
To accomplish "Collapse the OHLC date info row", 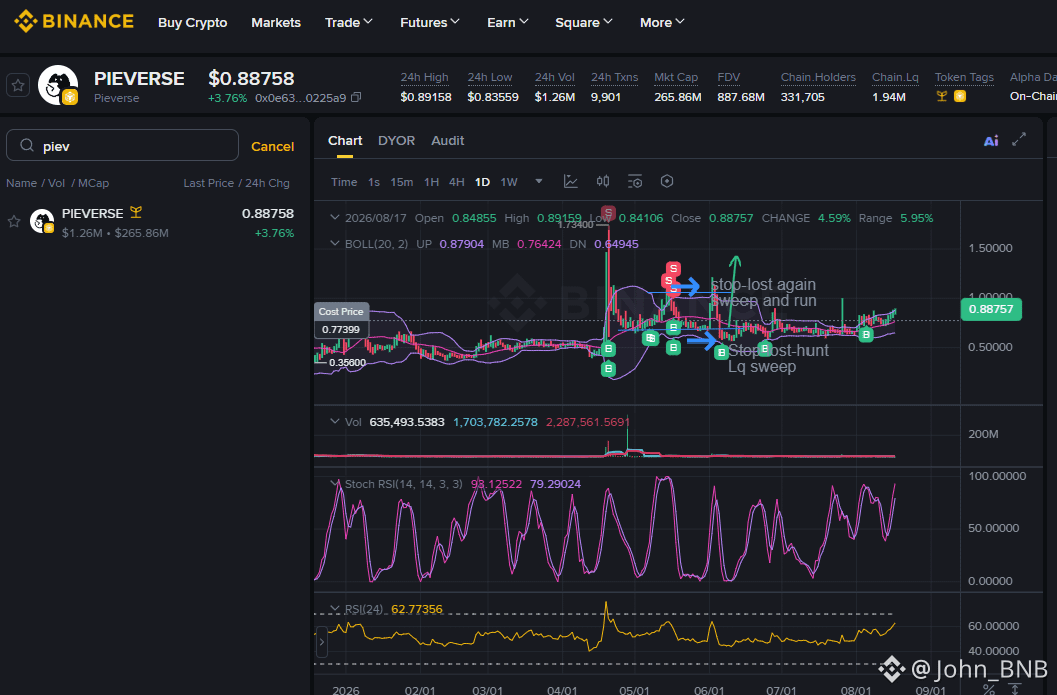I will click(x=334, y=218).
